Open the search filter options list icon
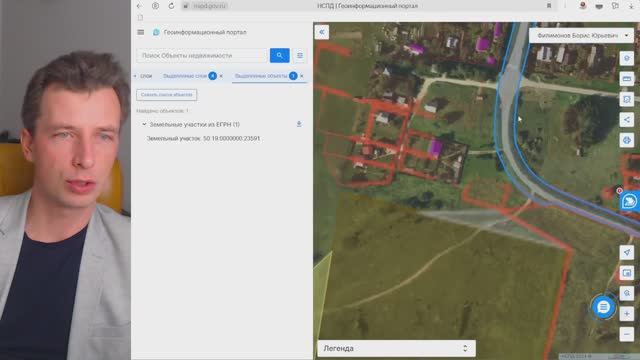This screenshot has width=640, height=360. (300, 56)
